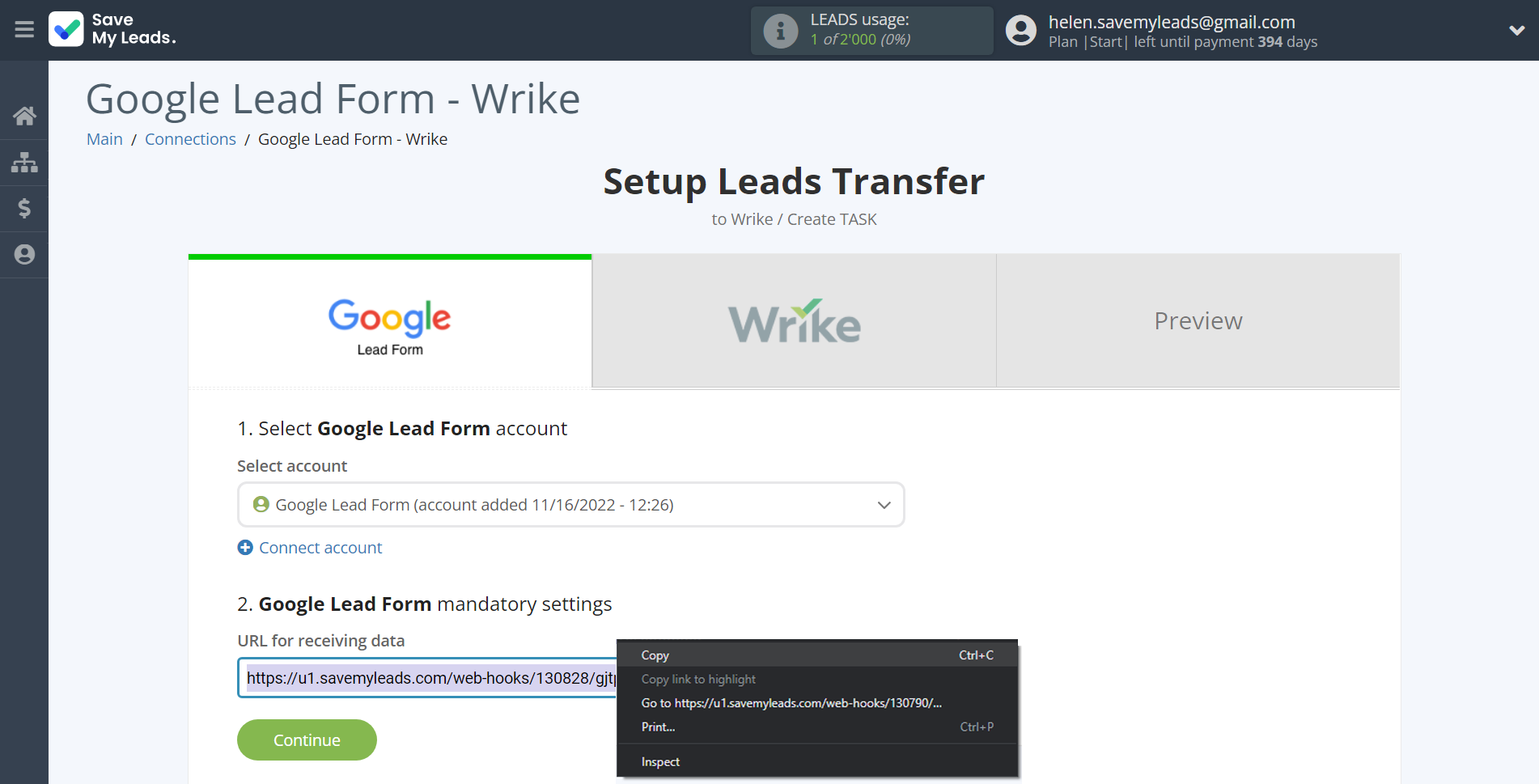Click the URL for receiving data field
1539x784 pixels.
(x=427, y=678)
